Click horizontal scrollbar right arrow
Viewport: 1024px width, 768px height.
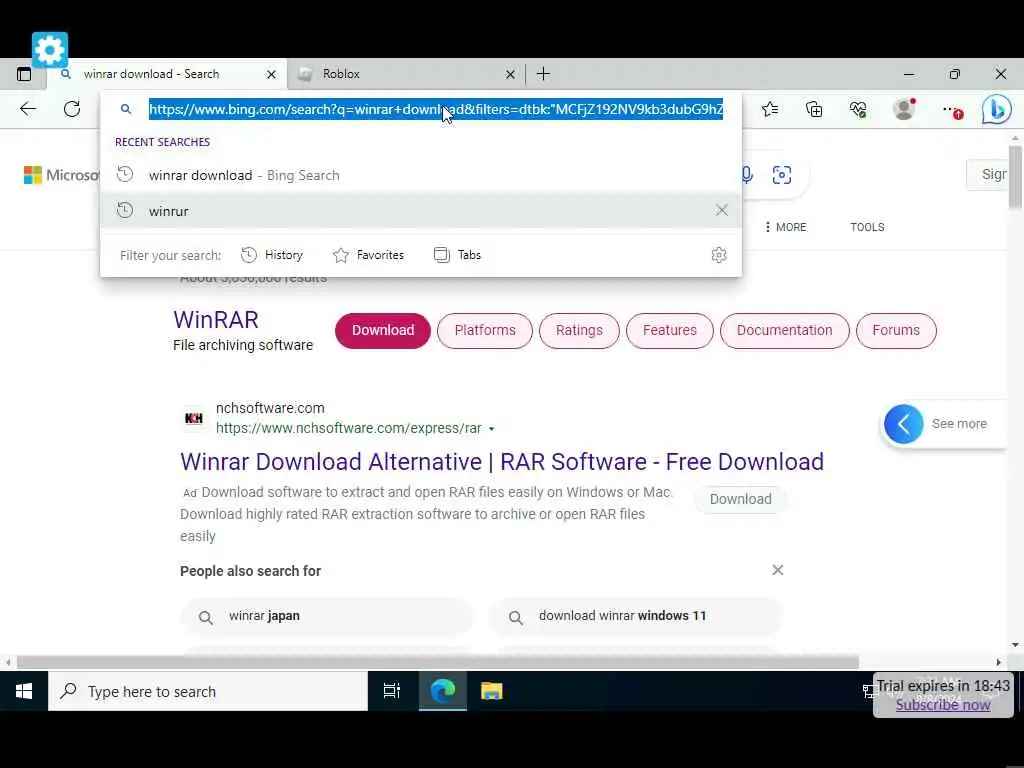tap(999, 662)
